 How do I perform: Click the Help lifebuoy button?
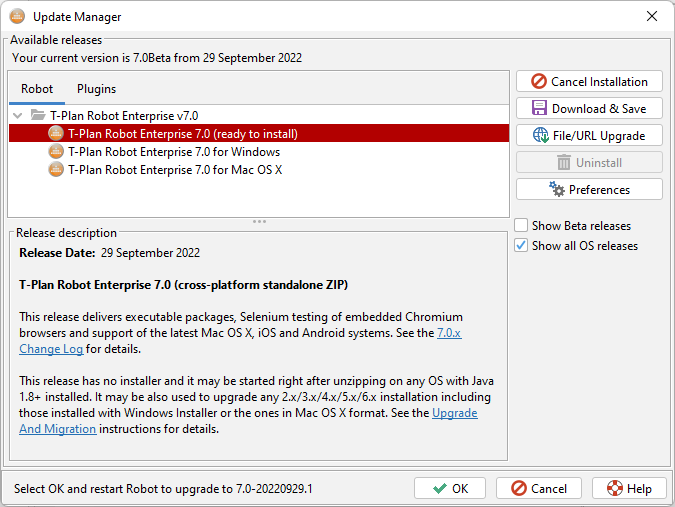tap(629, 488)
